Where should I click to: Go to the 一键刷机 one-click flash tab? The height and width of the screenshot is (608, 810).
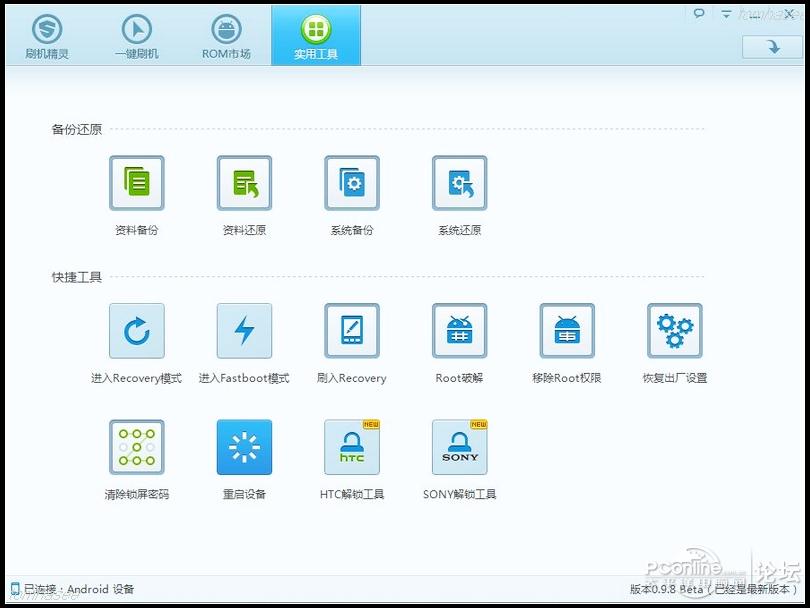click(136, 36)
